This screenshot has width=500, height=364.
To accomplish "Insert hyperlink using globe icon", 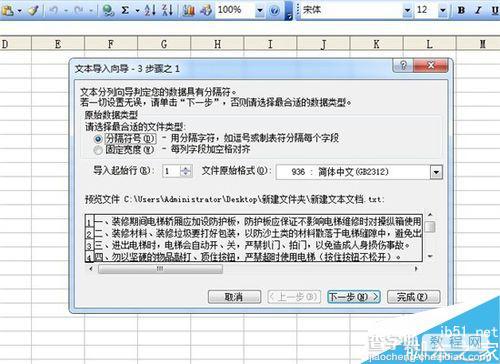I will pos(108,10).
